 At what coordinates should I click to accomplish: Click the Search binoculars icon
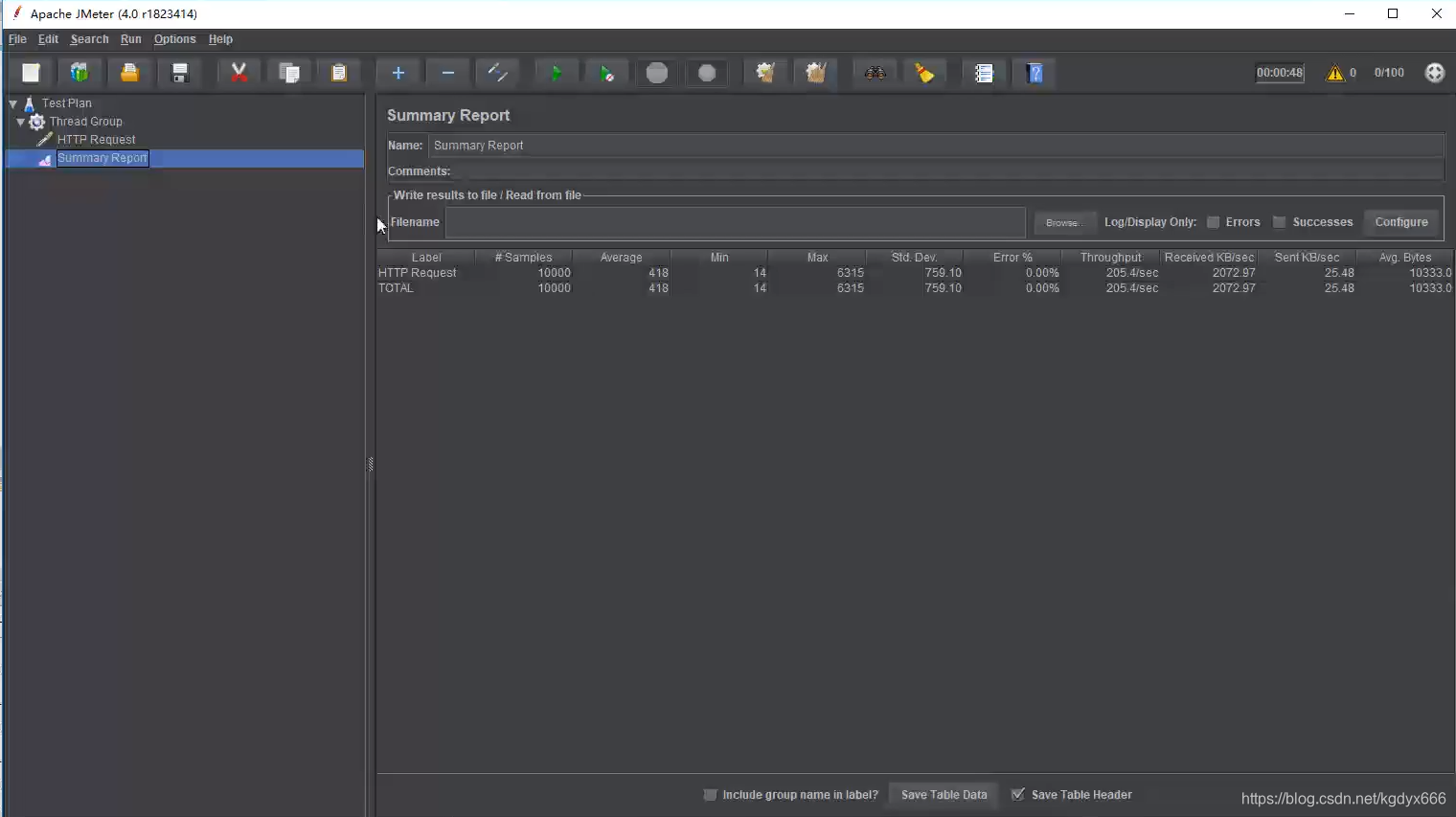(875, 73)
